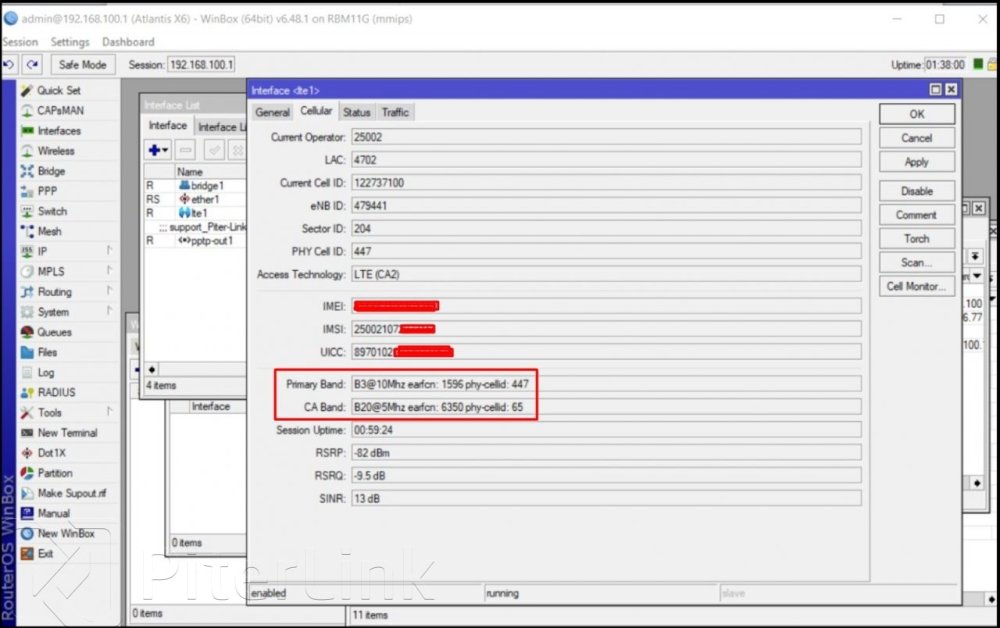Click the Name column header
This screenshot has width=1000, height=628.
210,172
